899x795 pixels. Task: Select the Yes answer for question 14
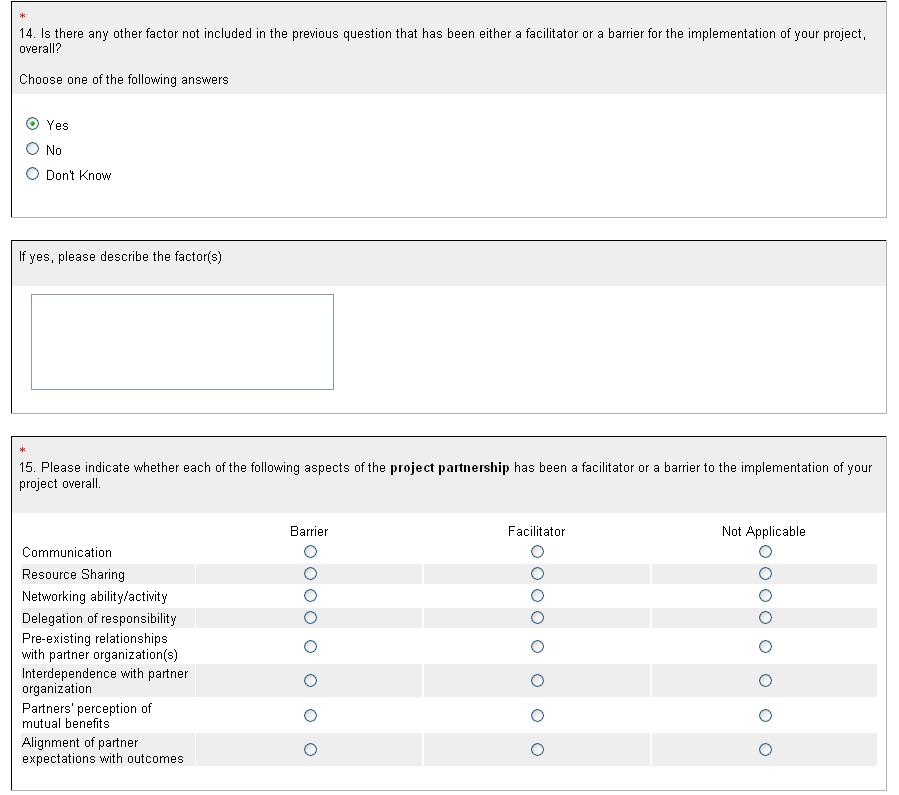(x=33, y=124)
